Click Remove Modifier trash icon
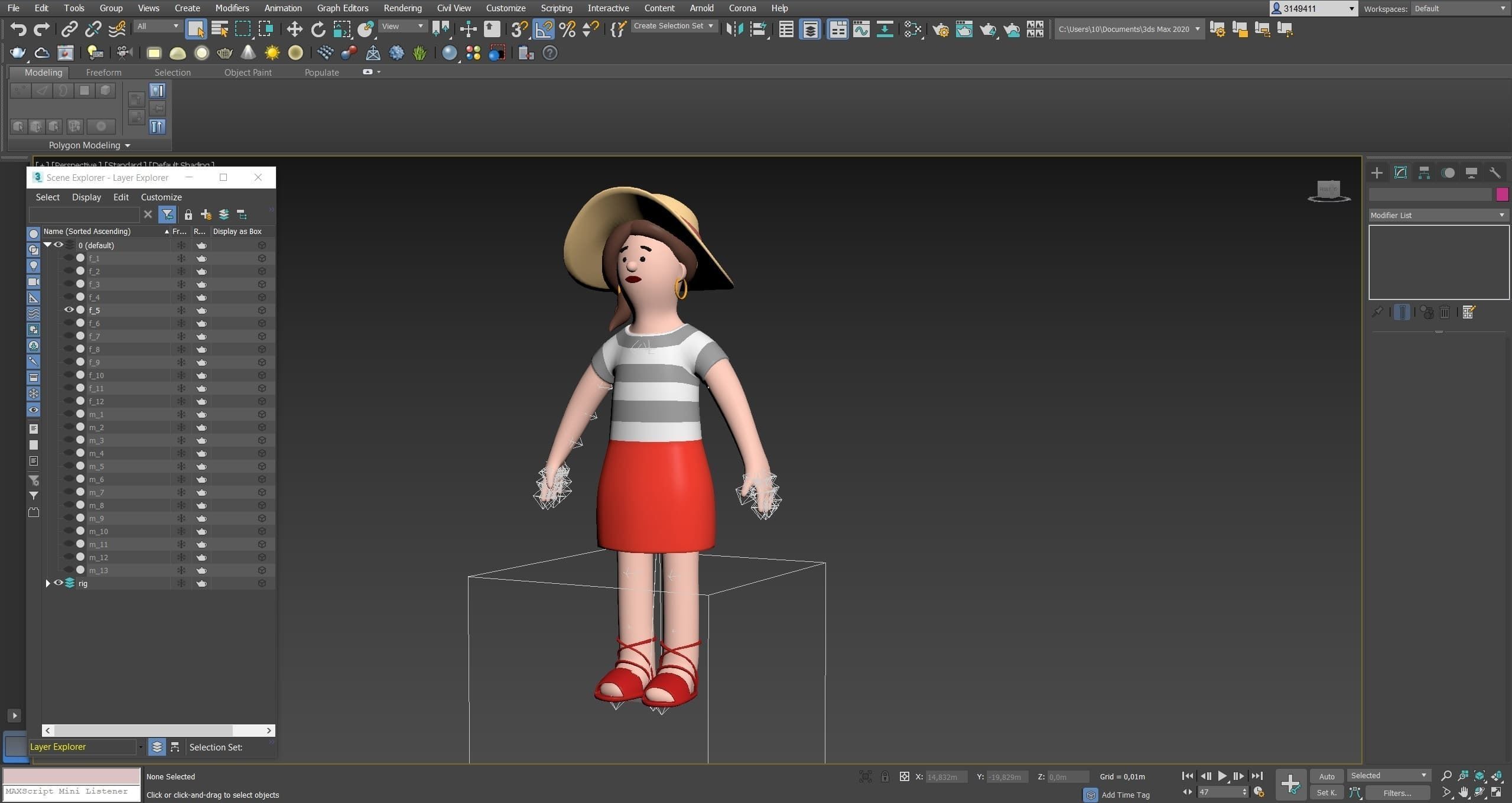Screen dimensions: 1512x803 click(1445, 312)
